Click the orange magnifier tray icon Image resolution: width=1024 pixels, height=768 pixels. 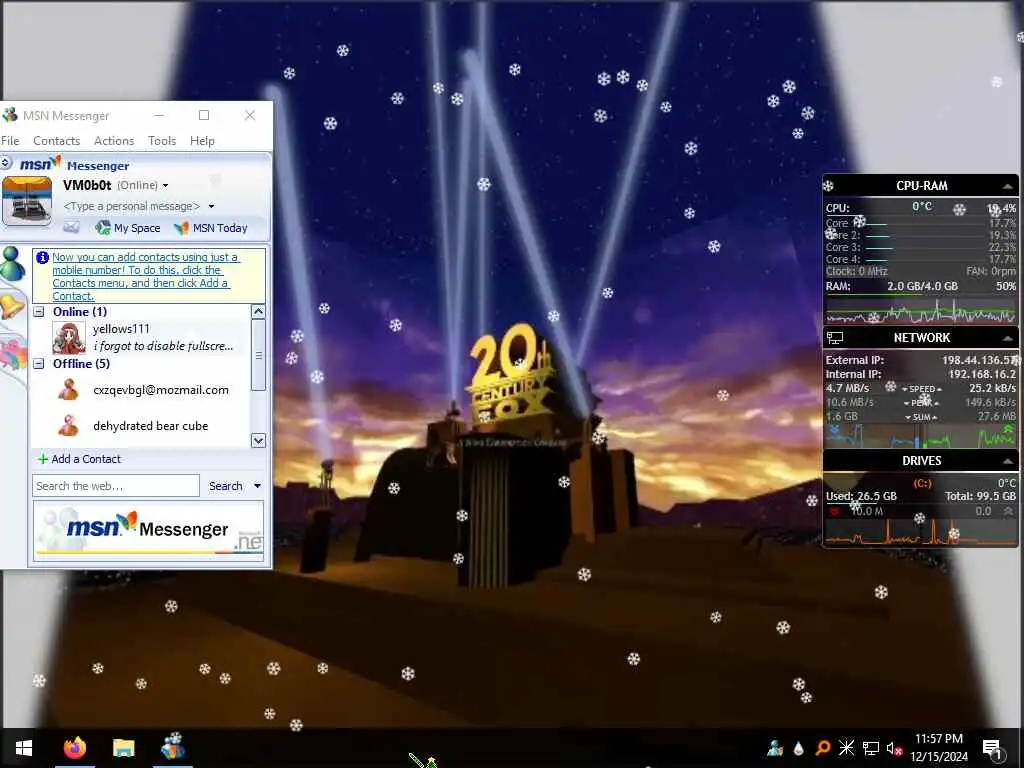coord(823,748)
